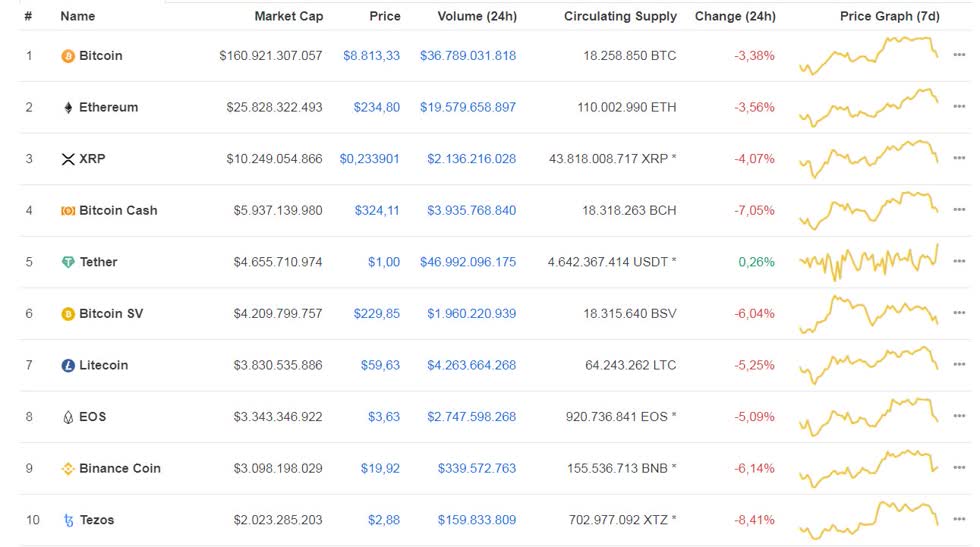Click Bitcoin Cash change value -7,05%
This screenshot has width=980, height=547.
(x=754, y=211)
